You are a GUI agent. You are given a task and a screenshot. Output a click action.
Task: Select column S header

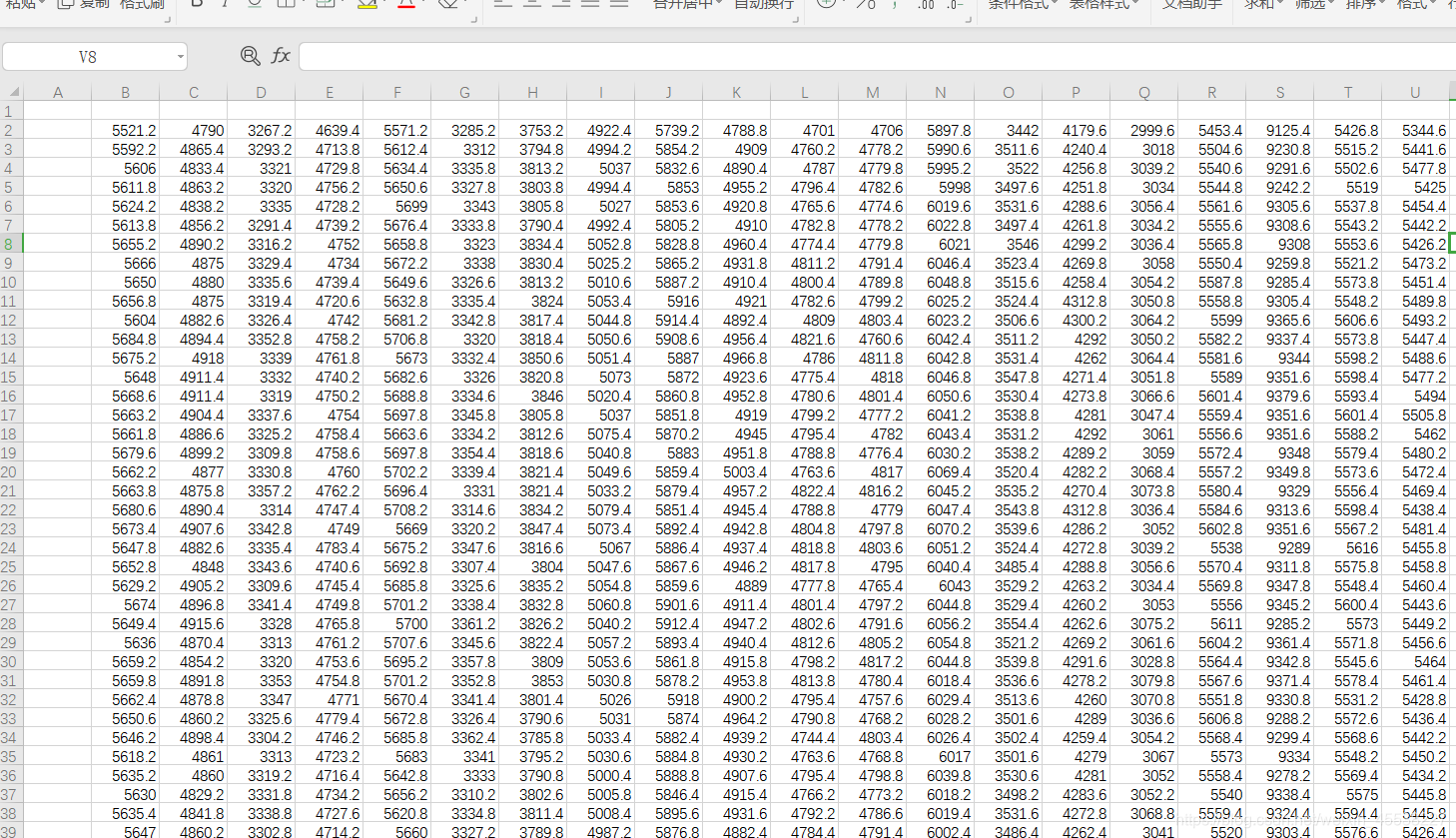[1280, 93]
